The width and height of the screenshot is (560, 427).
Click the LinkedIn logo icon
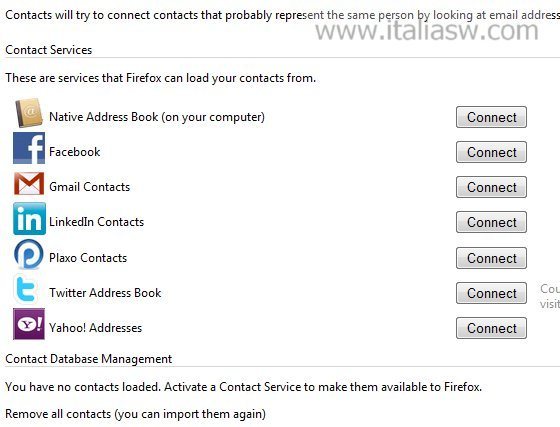point(29,218)
